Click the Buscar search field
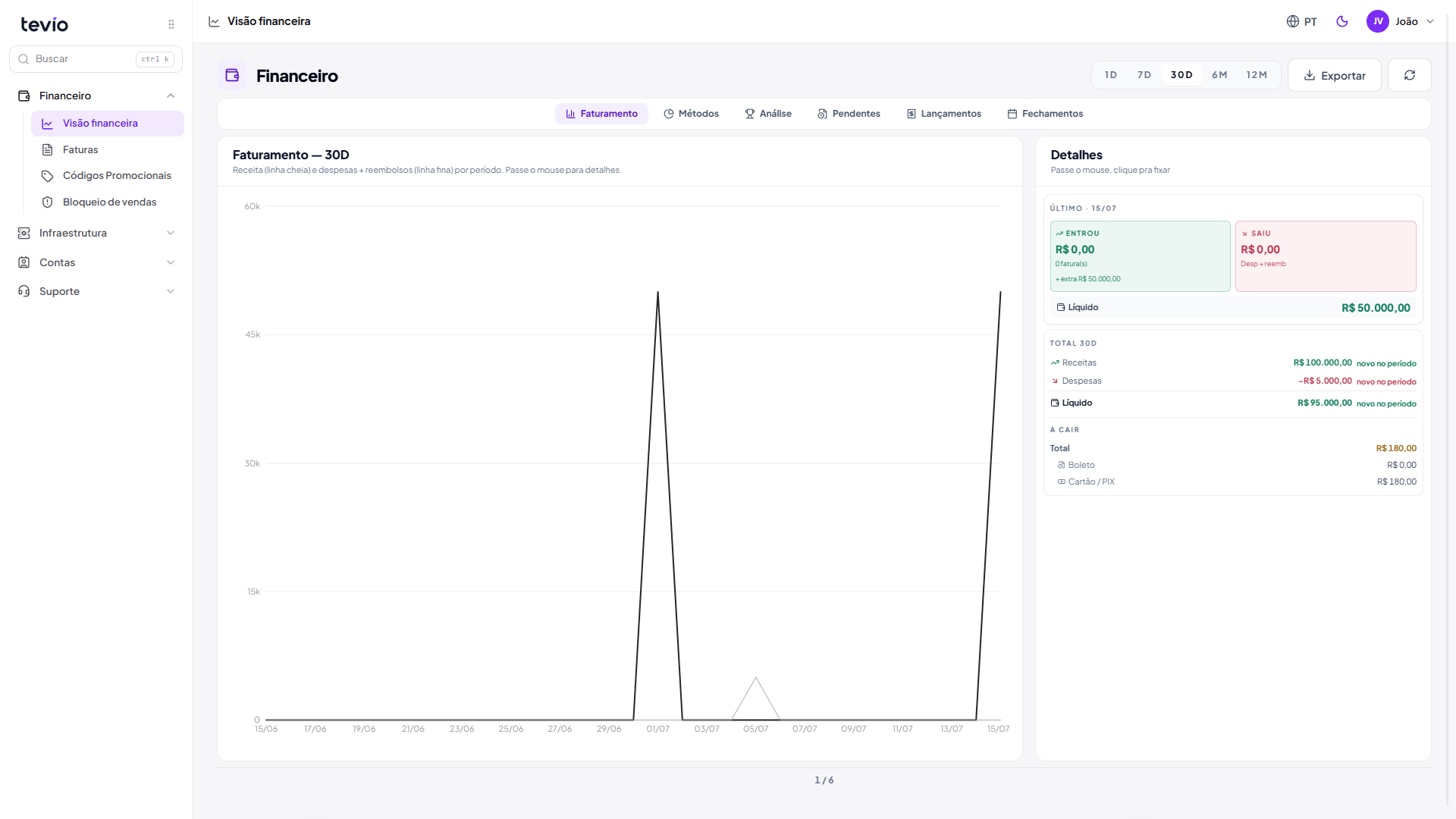 [x=96, y=59]
